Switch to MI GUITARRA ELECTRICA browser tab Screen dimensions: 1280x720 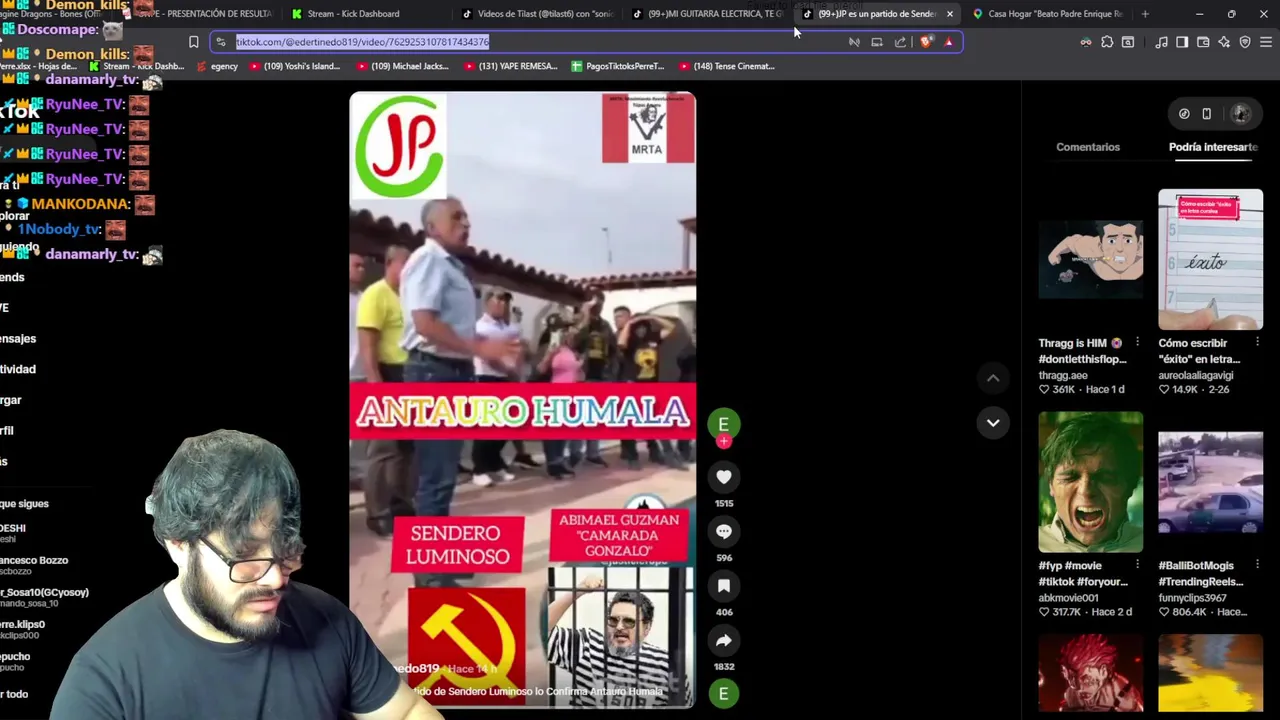[x=709, y=14]
